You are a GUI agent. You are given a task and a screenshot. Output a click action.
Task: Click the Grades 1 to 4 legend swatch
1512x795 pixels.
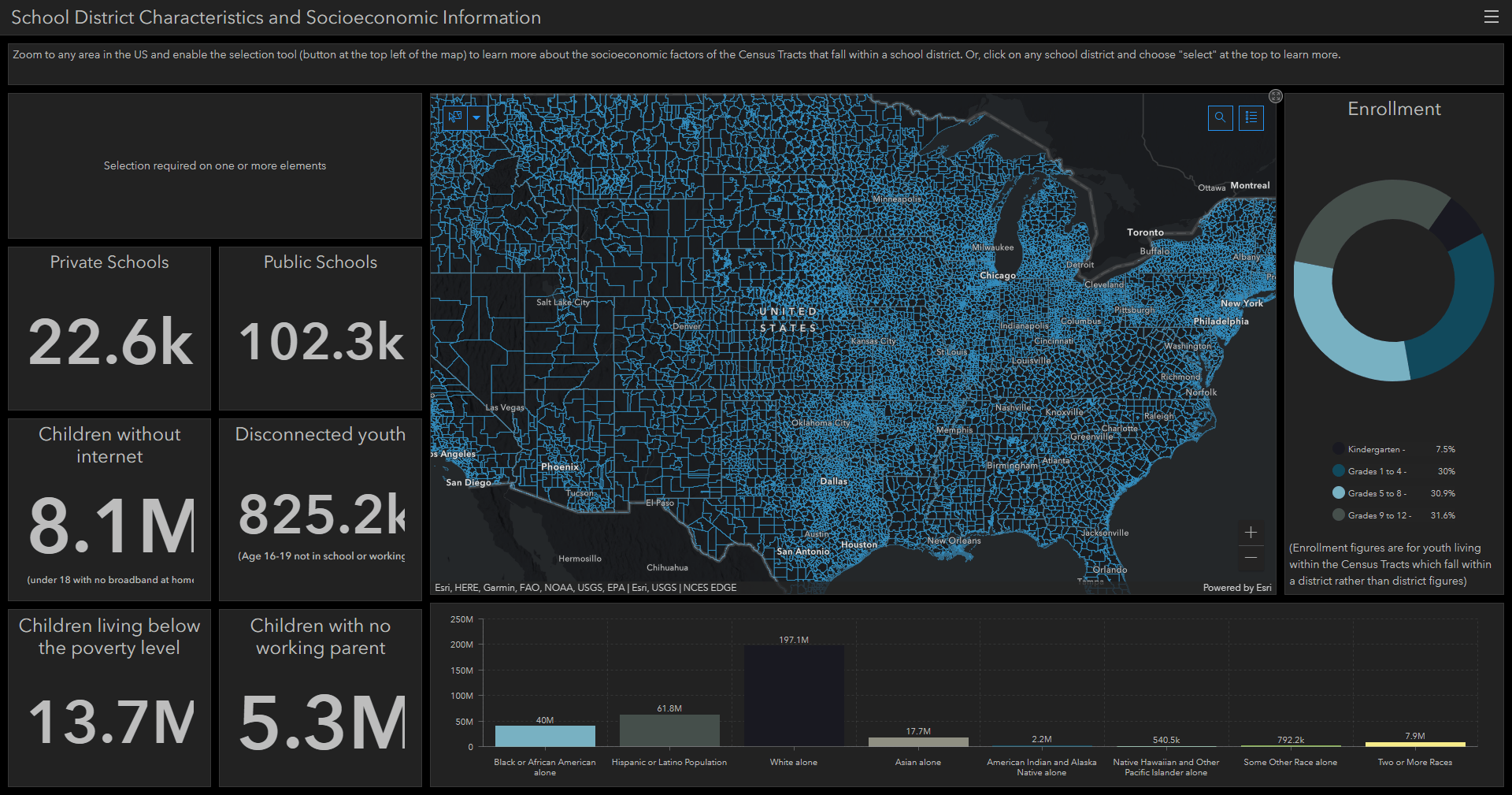1338,471
